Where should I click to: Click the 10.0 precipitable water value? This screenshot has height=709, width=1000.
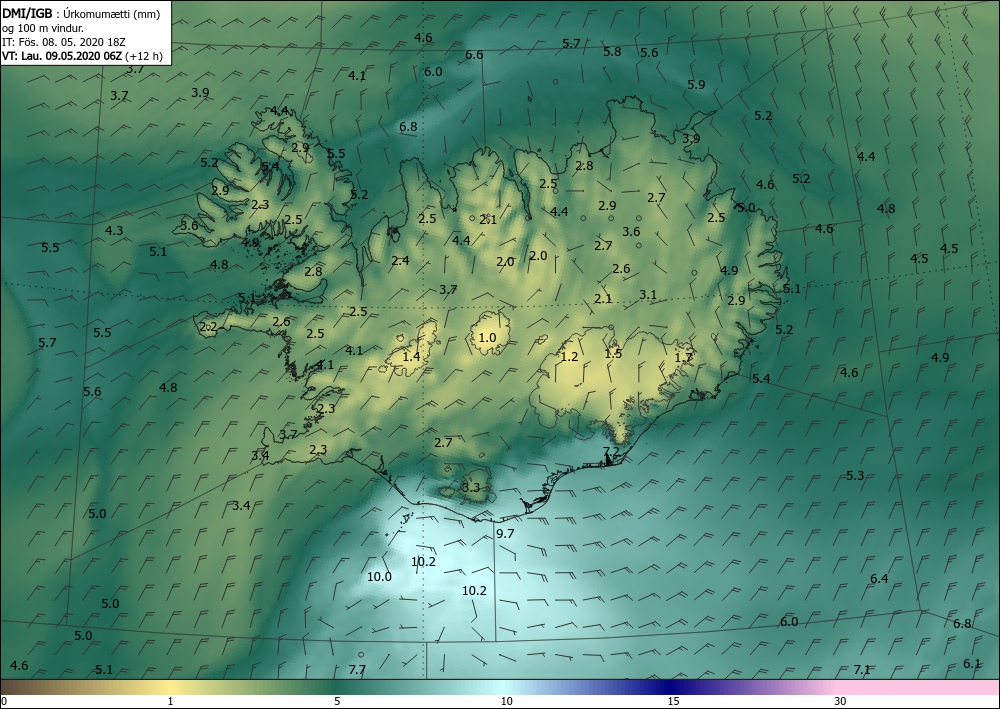379,577
